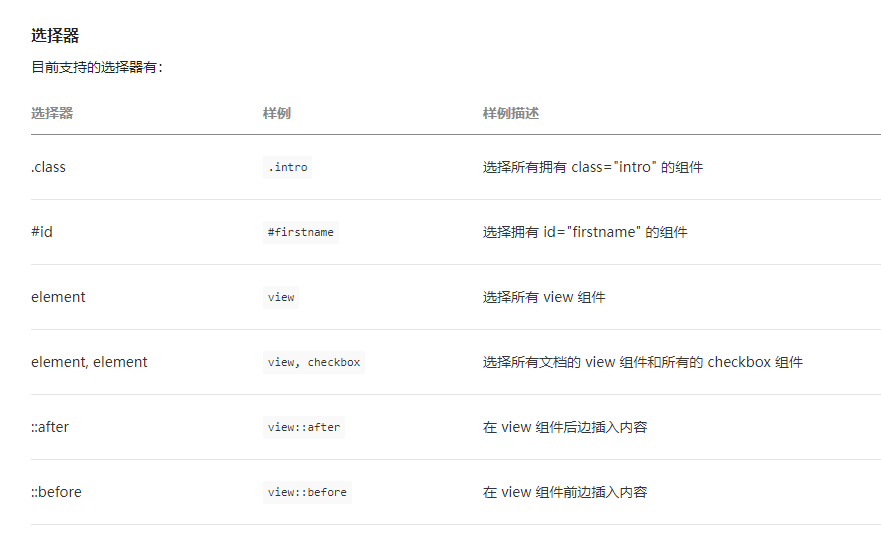Select the ::after selector cell
Image resolution: width=881 pixels, height=536 pixels.
coord(50,427)
